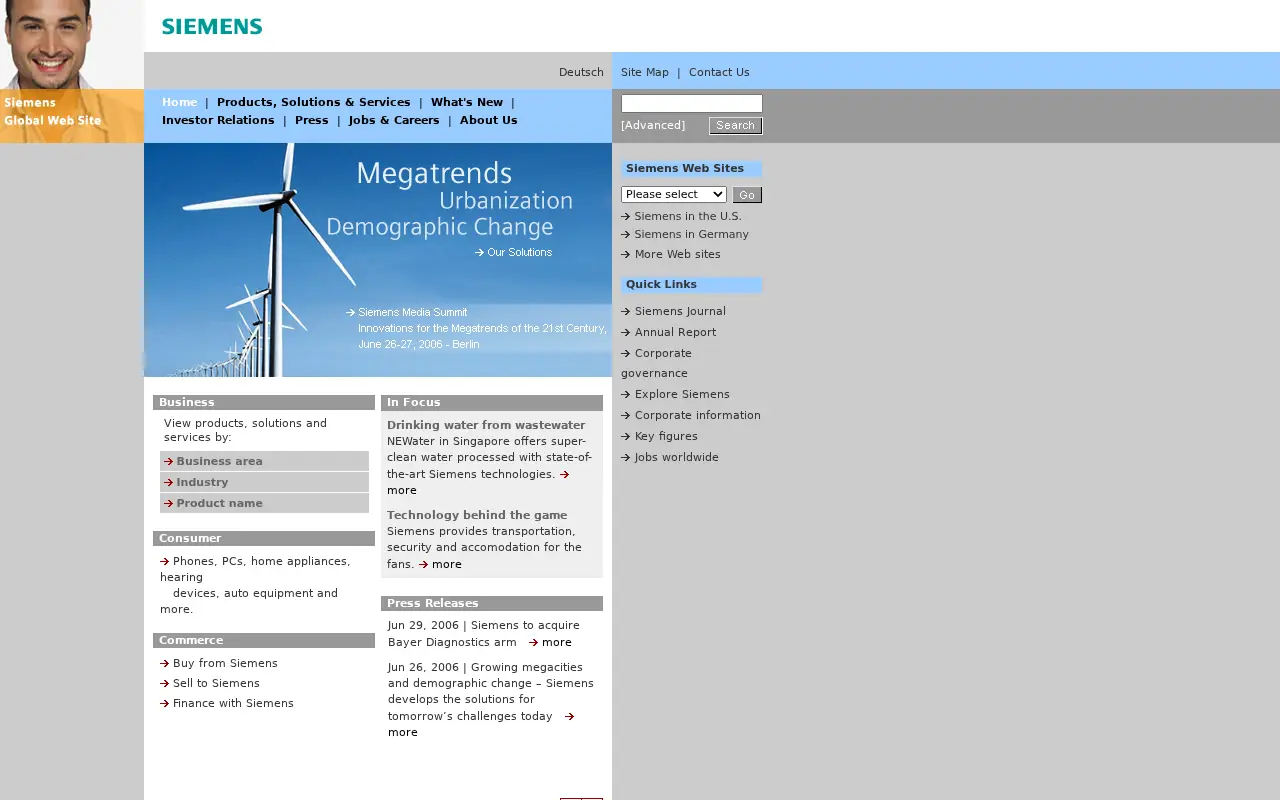Open the Please select dropdown
The width and height of the screenshot is (1280, 800).
click(674, 194)
